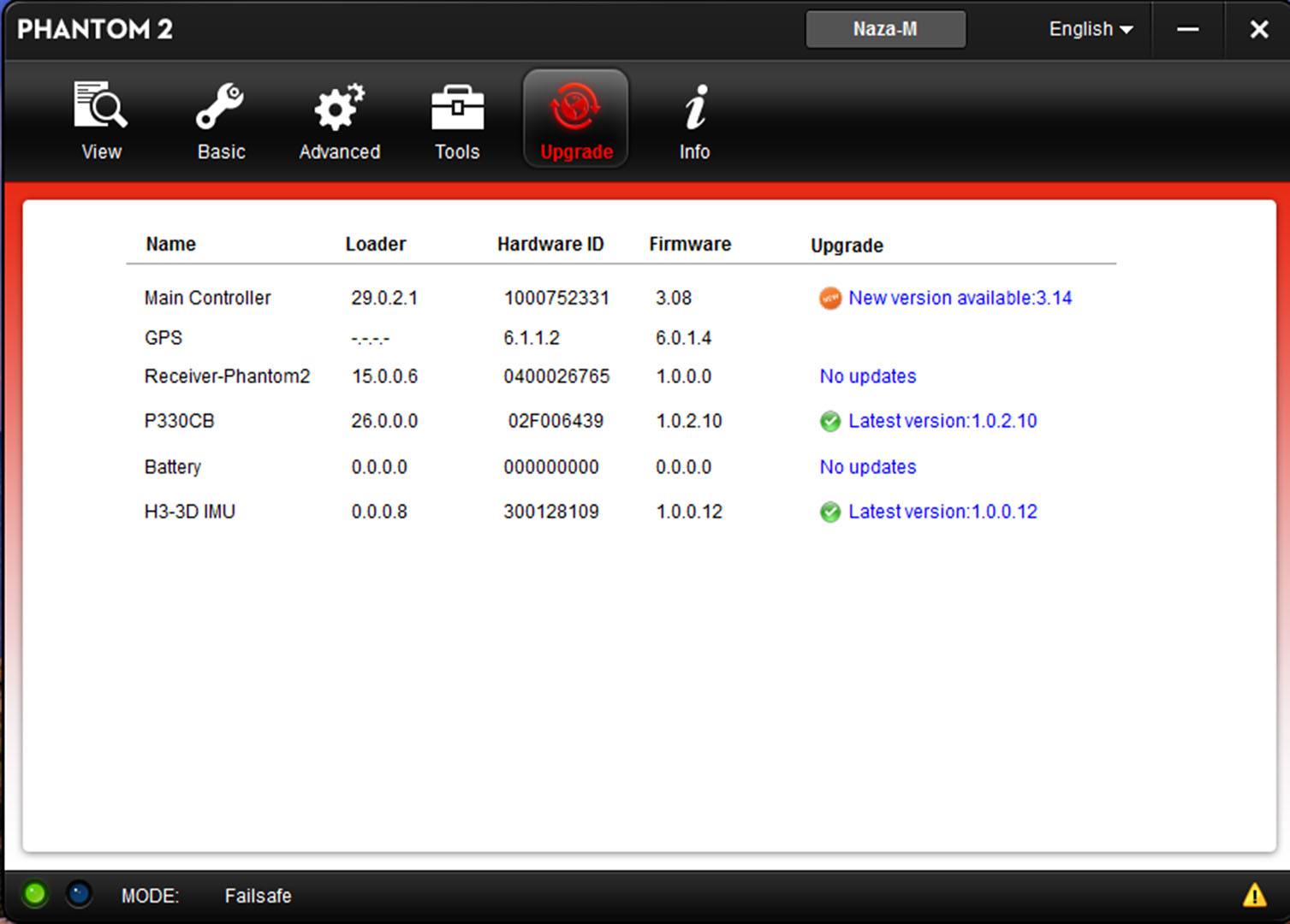Click the Firmware column header

[690, 244]
